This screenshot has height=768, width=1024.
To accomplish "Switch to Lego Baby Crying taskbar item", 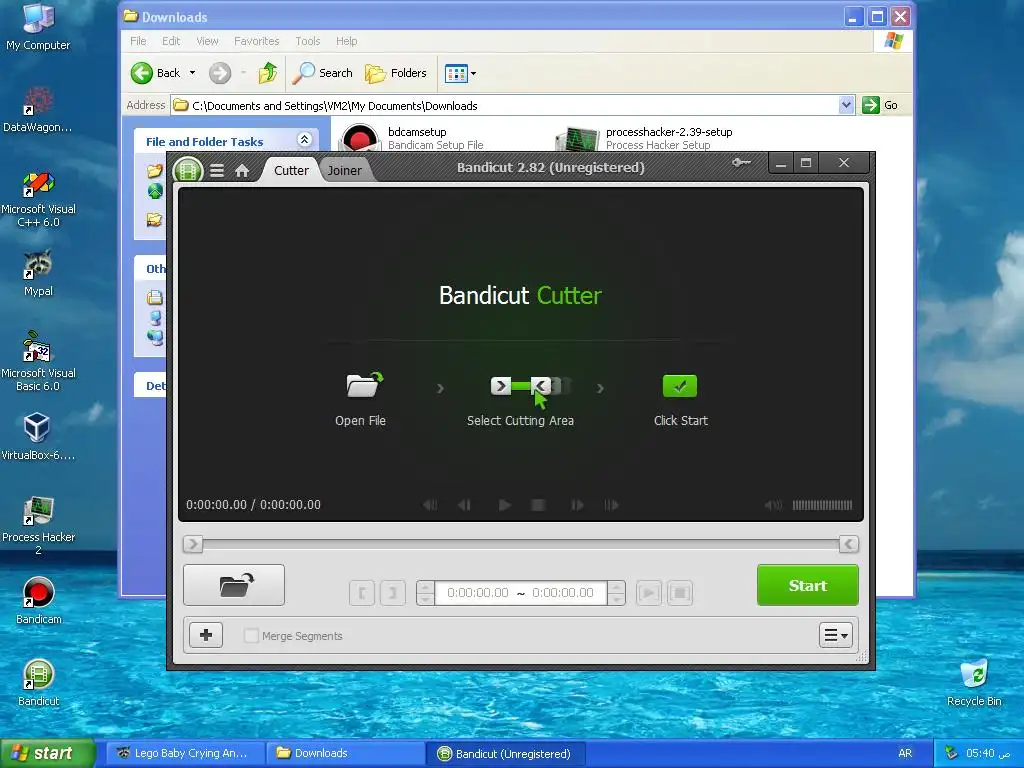I will tap(185, 753).
